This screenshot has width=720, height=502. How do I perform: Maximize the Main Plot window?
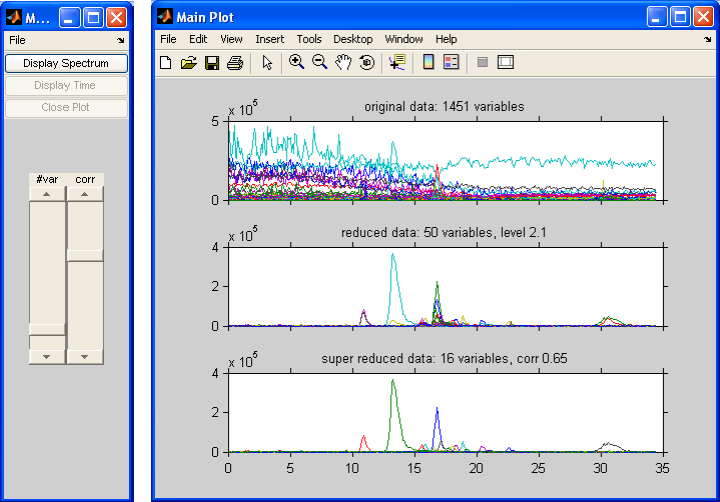680,17
